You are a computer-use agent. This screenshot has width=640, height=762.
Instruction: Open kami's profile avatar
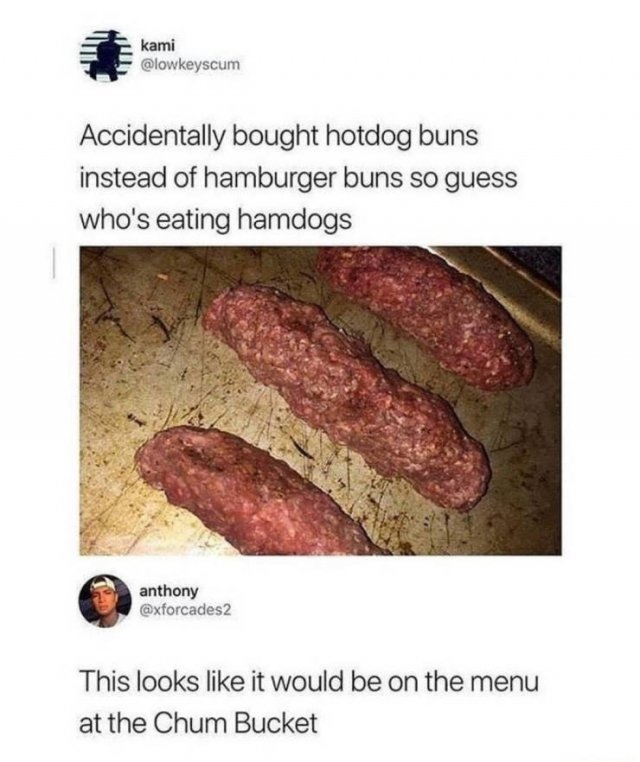coord(106,55)
